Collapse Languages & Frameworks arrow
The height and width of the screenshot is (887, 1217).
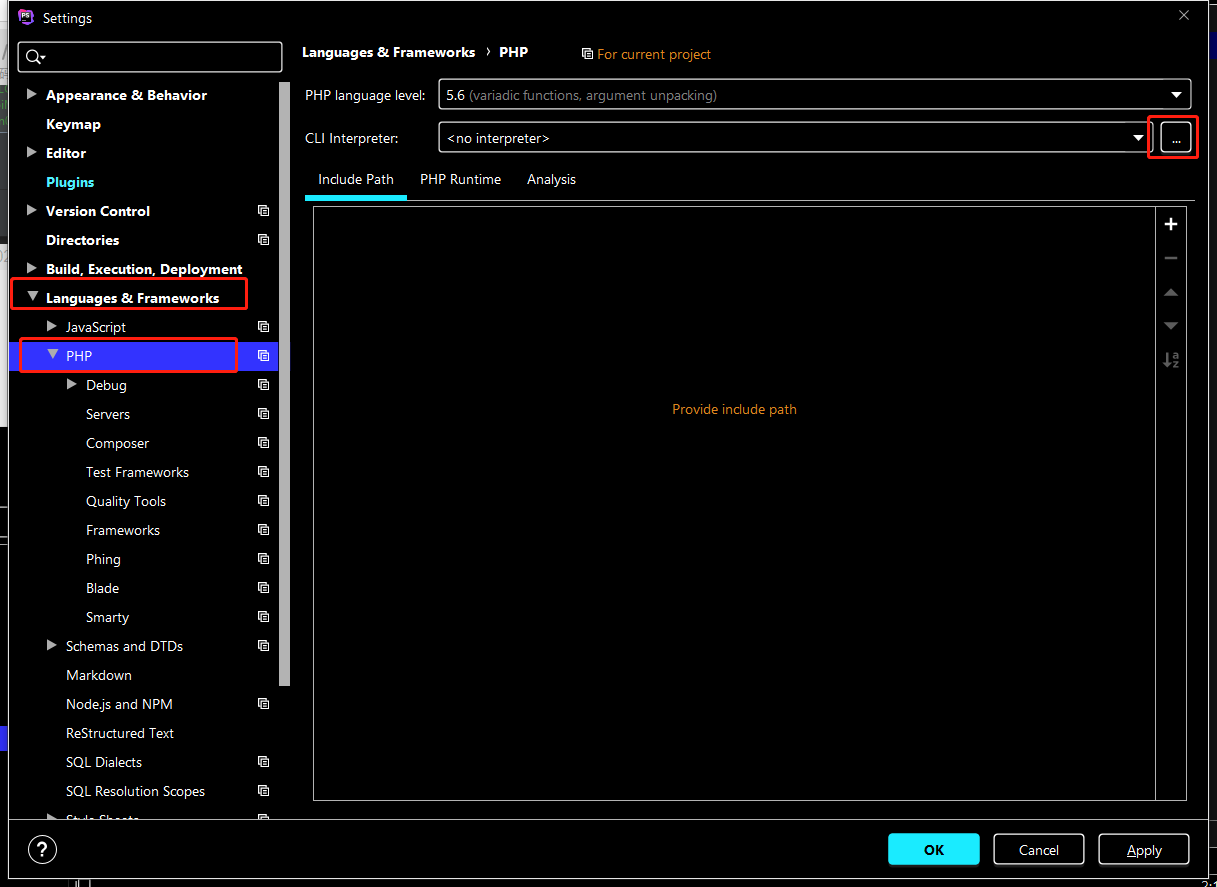pos(32,297)
